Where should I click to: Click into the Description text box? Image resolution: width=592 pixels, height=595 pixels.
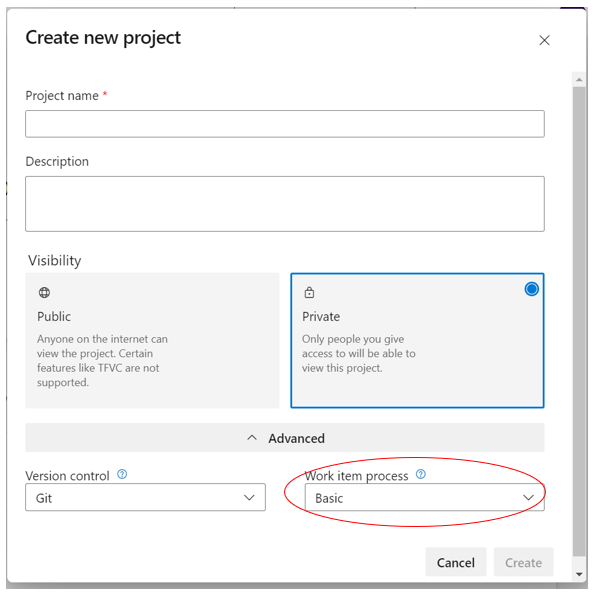(x=285, y=204)
